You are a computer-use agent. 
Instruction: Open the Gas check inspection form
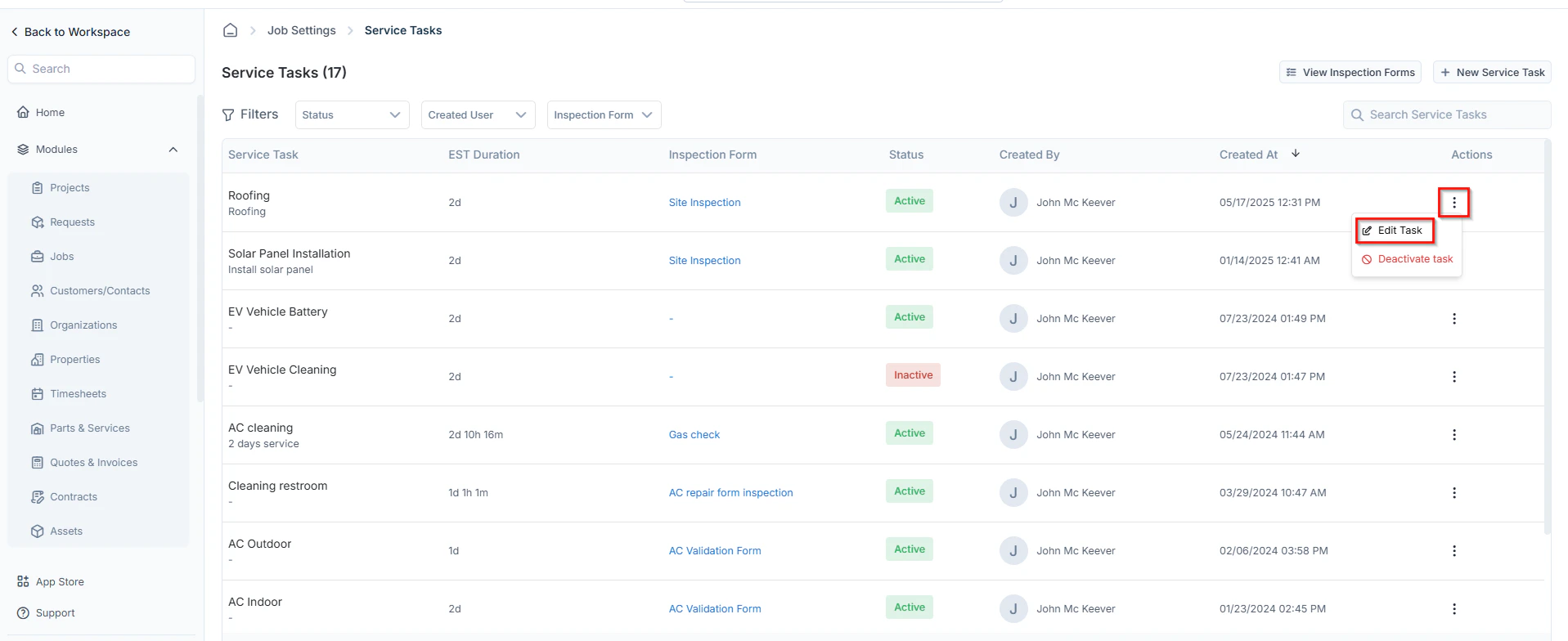coord(694,435)
